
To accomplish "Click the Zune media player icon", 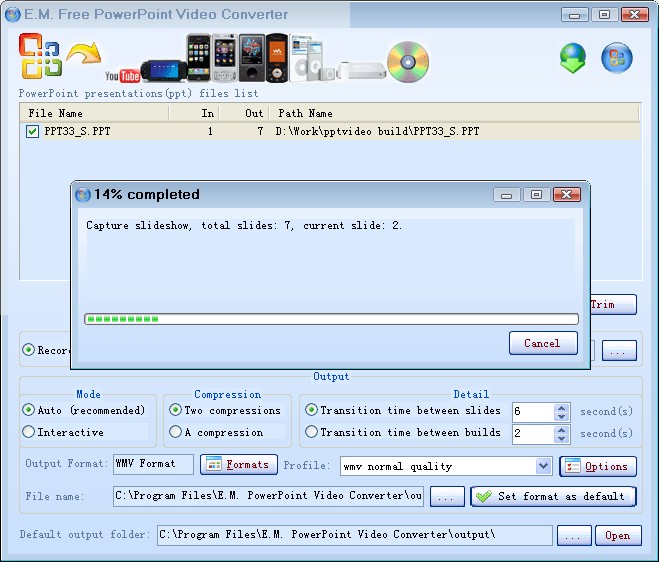I will [252, 58].
